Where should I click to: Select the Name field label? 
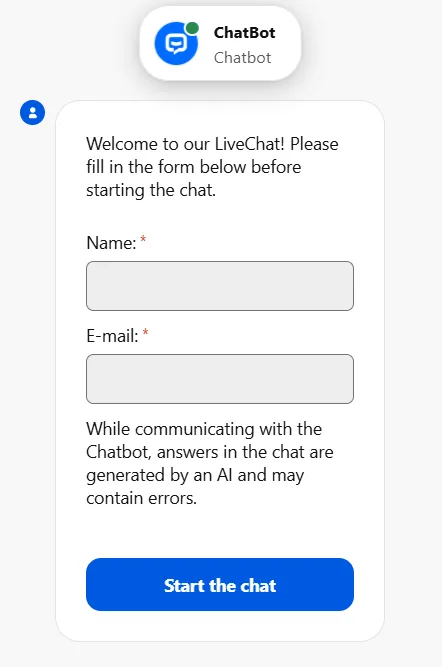(111, 243)
